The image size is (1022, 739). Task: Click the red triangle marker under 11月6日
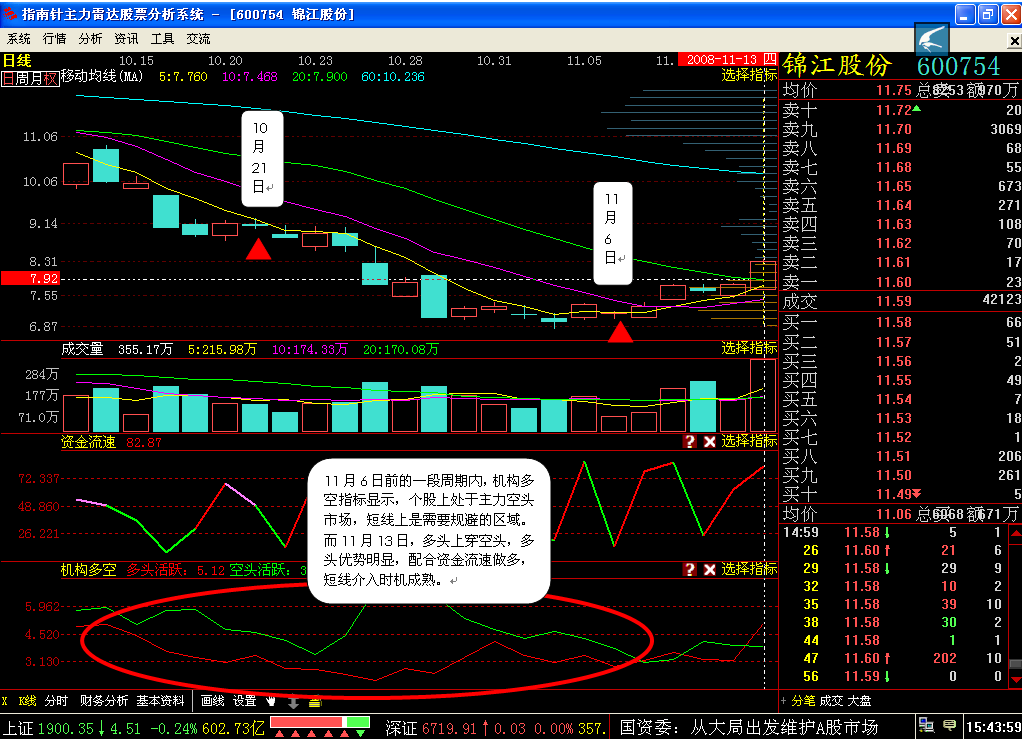[x=621, y=332]
